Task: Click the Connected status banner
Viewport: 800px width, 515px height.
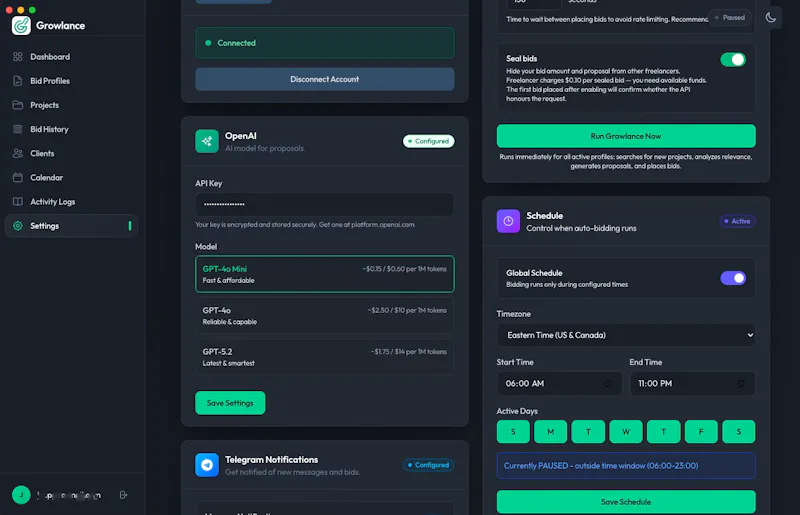Action: click(x=324, y=43)
